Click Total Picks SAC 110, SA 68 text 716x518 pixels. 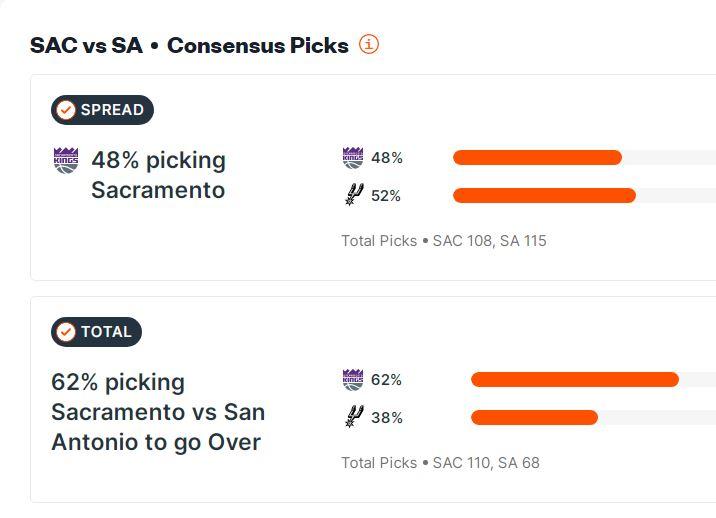point(440,463)
